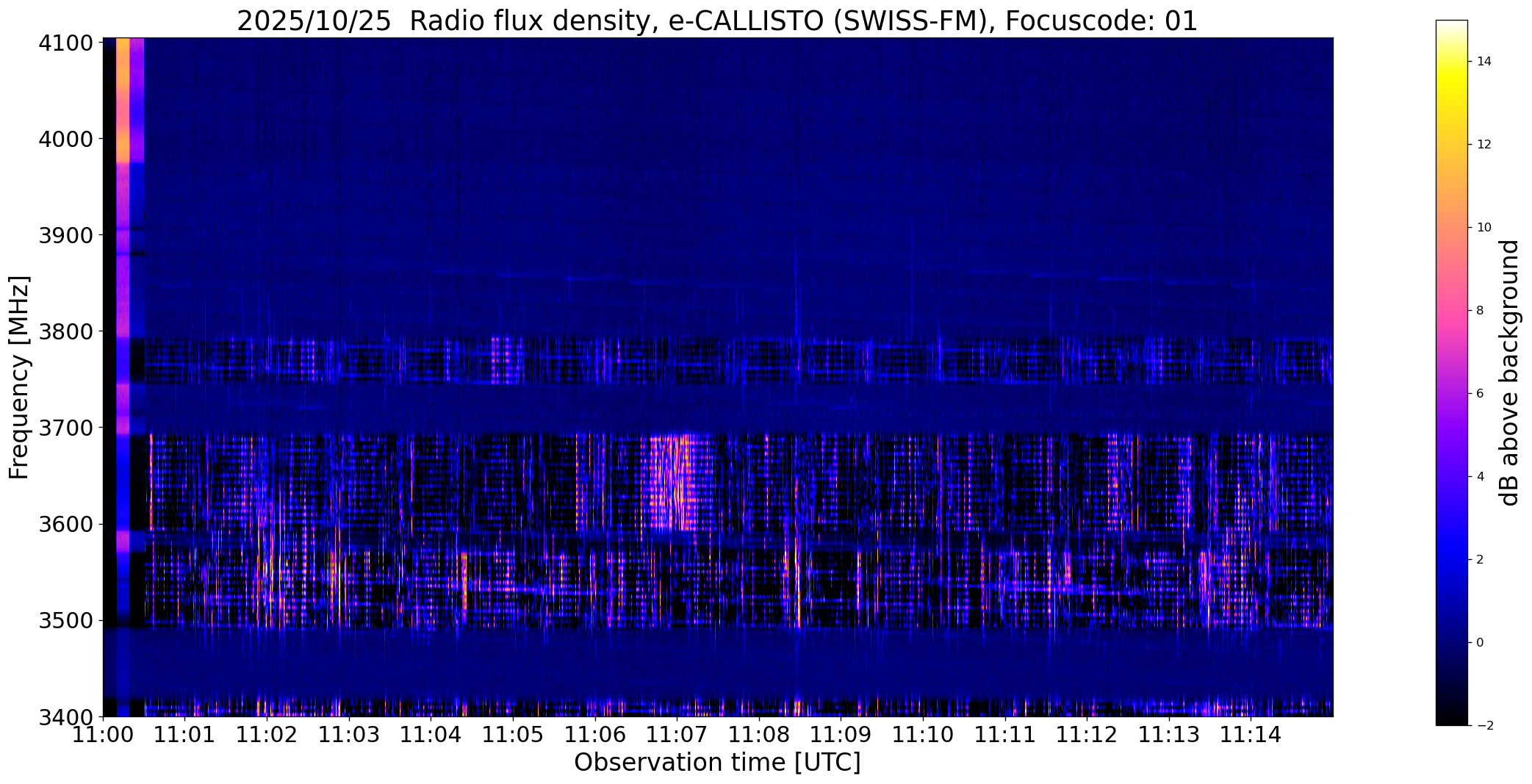The image size is (1532, 784).
Task: Click the colorbar tick value 8
Action: [1480, 311]
